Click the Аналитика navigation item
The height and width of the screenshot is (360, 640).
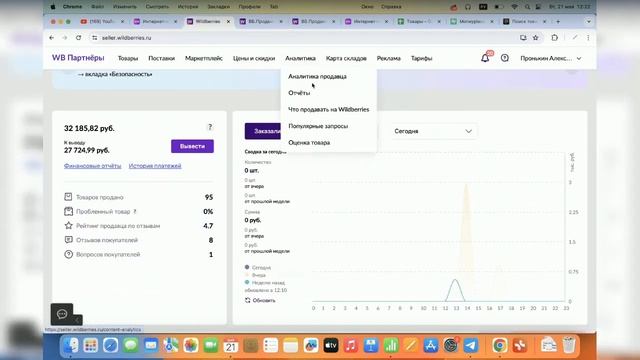[x=300, y=58]
